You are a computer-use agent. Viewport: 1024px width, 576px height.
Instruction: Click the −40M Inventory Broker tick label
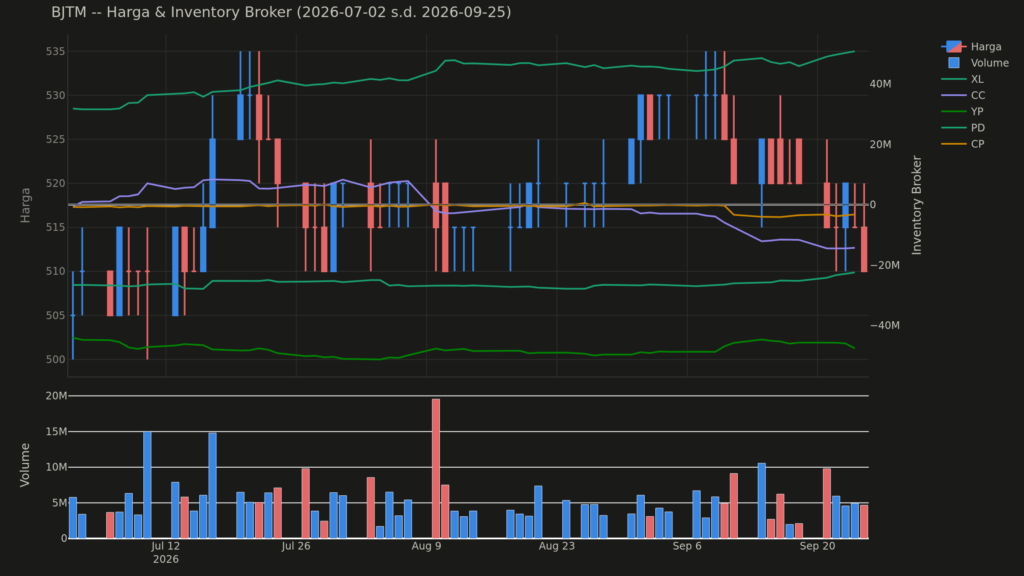[885, 325]
